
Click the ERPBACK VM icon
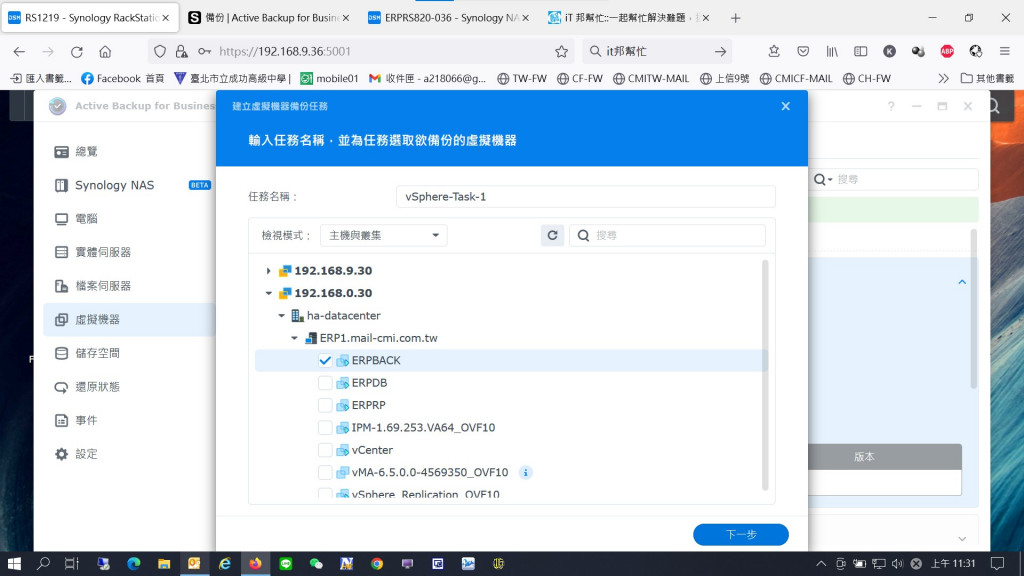[342, 360]
